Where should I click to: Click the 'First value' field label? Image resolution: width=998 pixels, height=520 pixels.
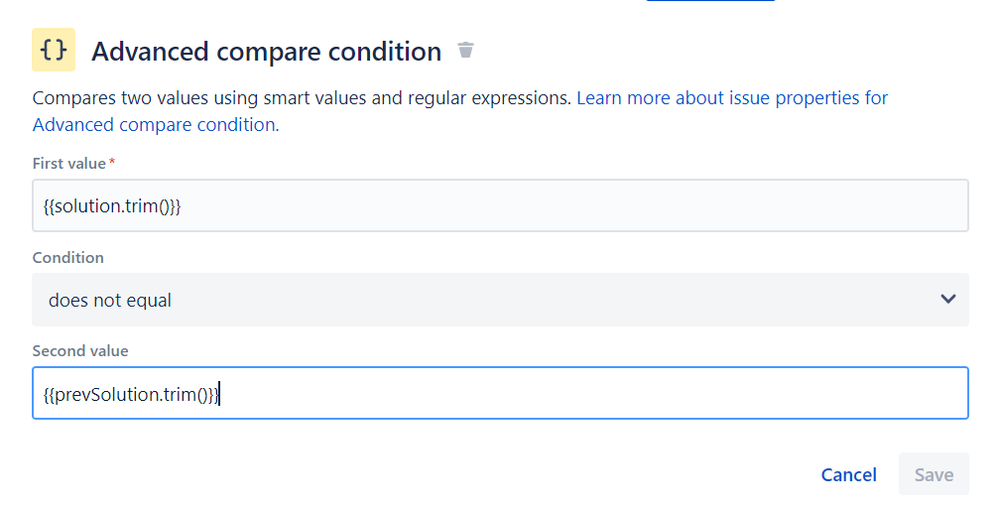[x=69, y=164]
